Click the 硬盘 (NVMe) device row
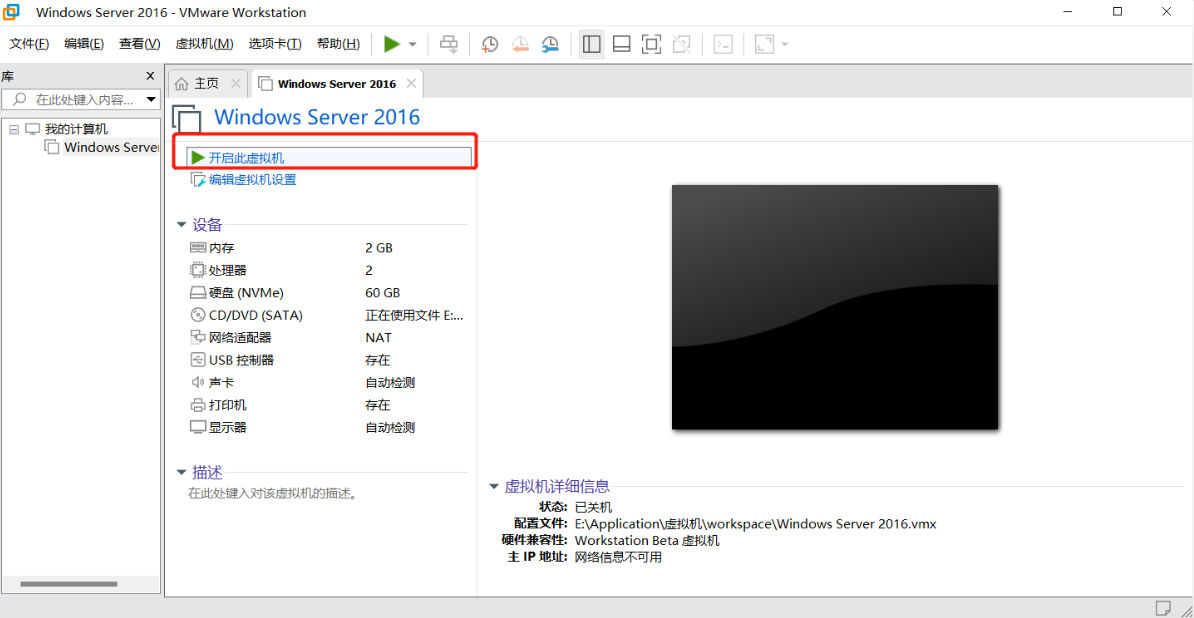 point(327,293)
